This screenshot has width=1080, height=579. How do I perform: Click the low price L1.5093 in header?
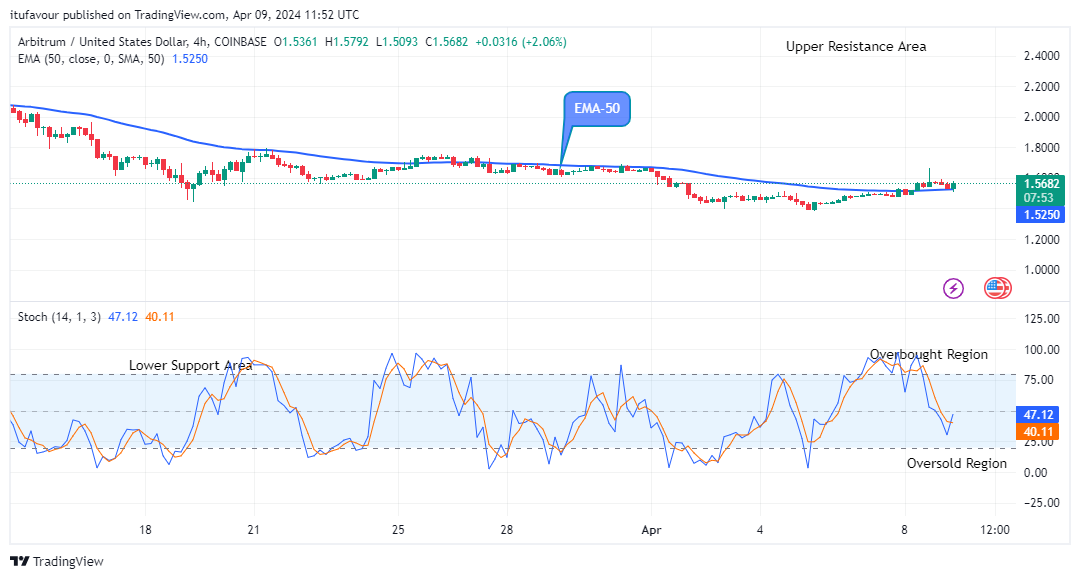click(x=397, y=42)
